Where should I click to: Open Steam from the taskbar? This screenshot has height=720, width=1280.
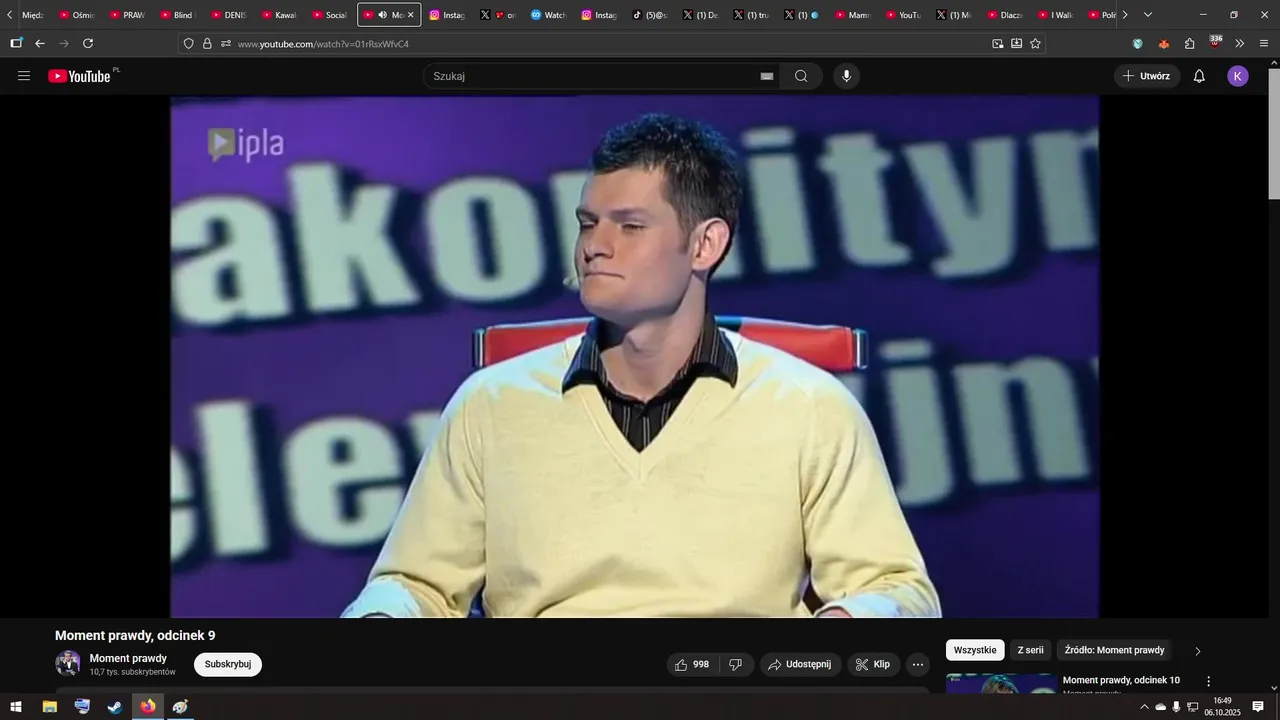[x=115, y=707]
